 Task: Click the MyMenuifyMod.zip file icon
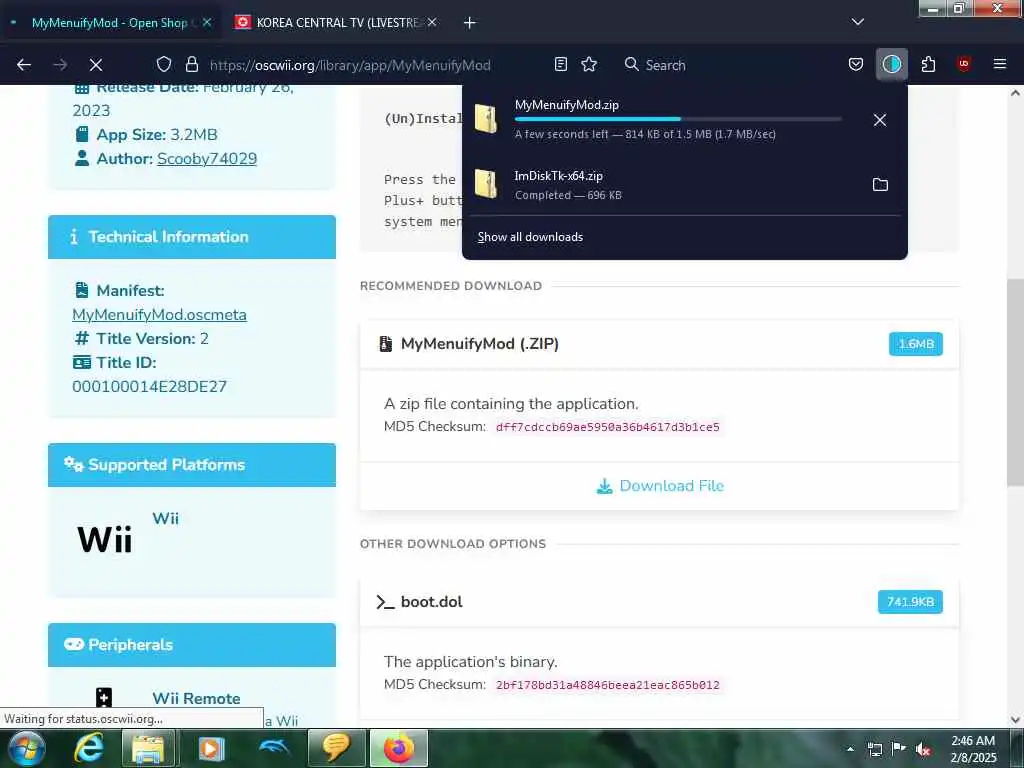(x=486, y=119)
